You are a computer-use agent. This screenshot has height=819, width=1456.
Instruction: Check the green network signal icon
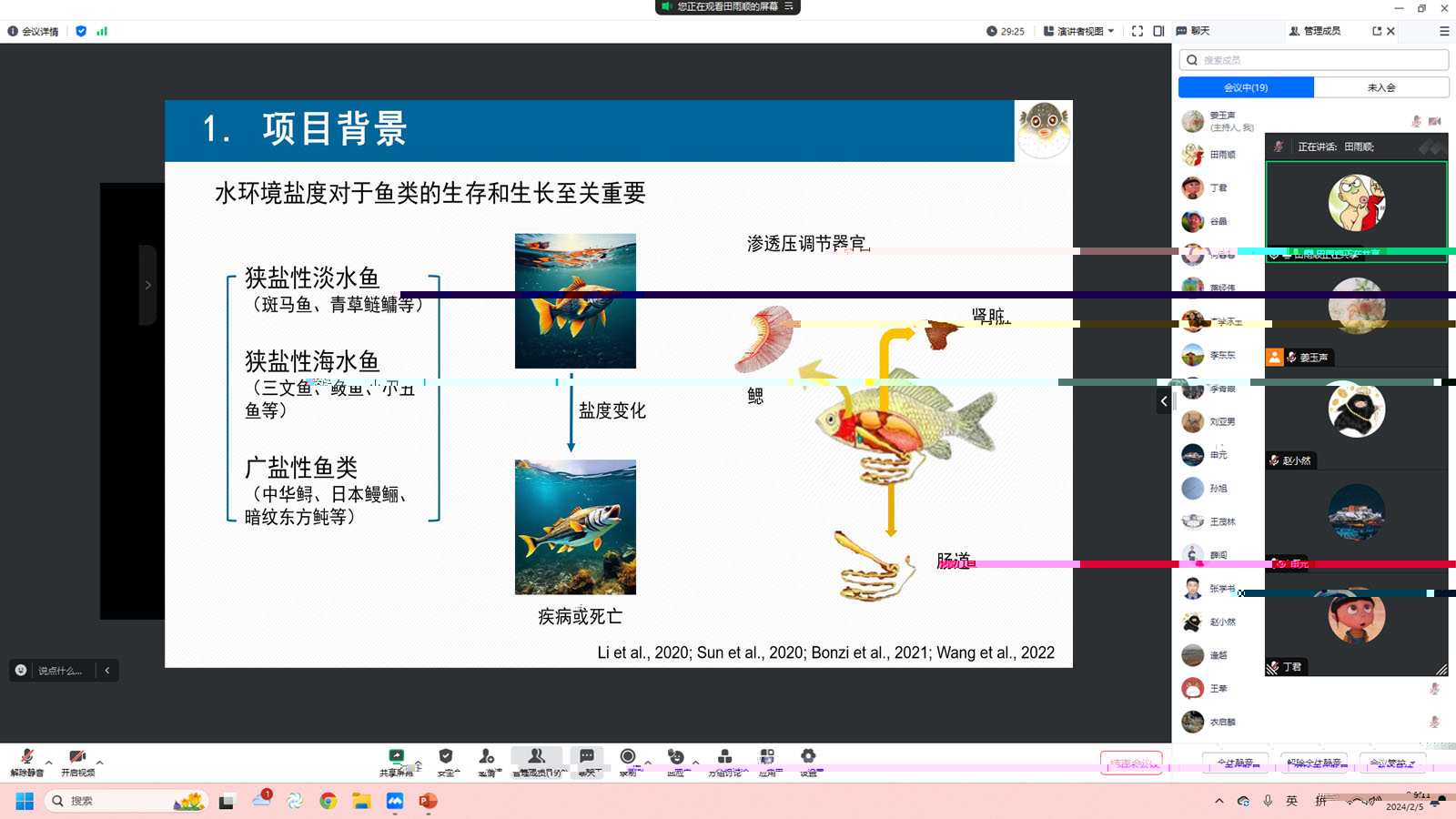click(102, 31)
